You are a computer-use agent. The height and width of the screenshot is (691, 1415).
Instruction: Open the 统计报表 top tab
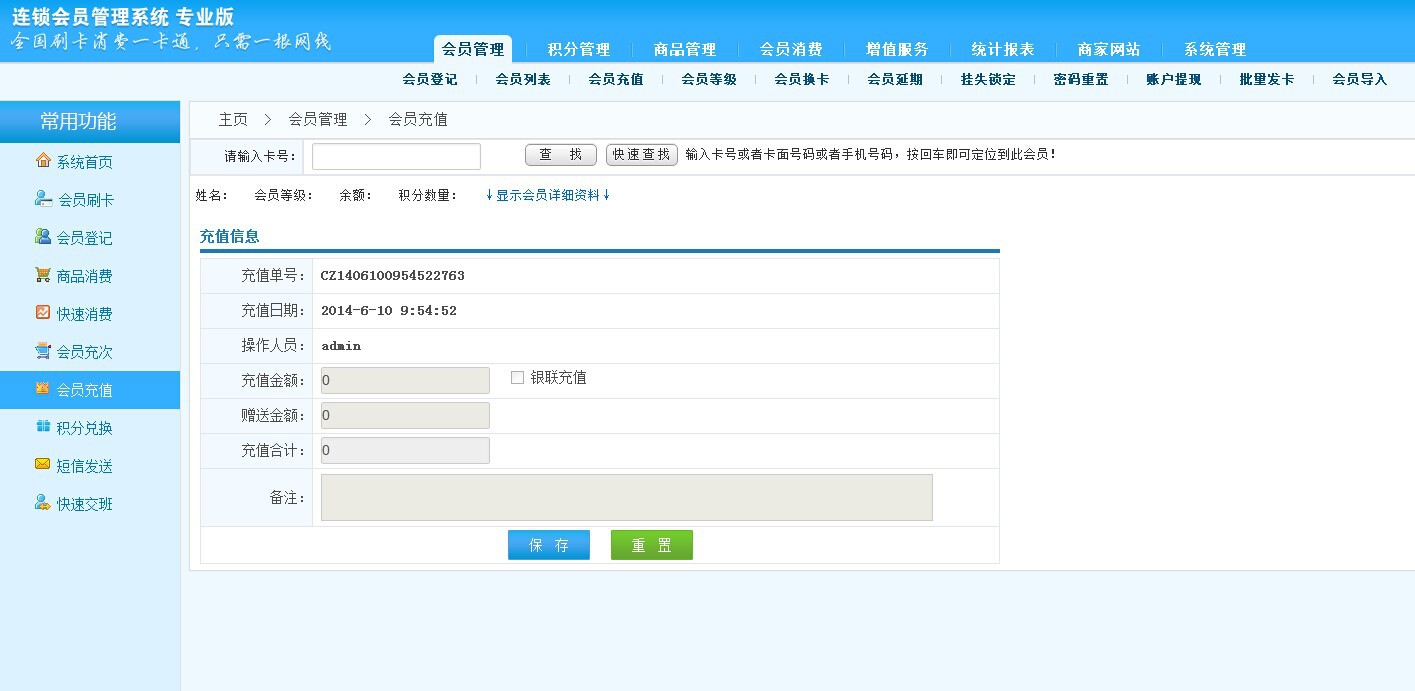[1003, 49]
